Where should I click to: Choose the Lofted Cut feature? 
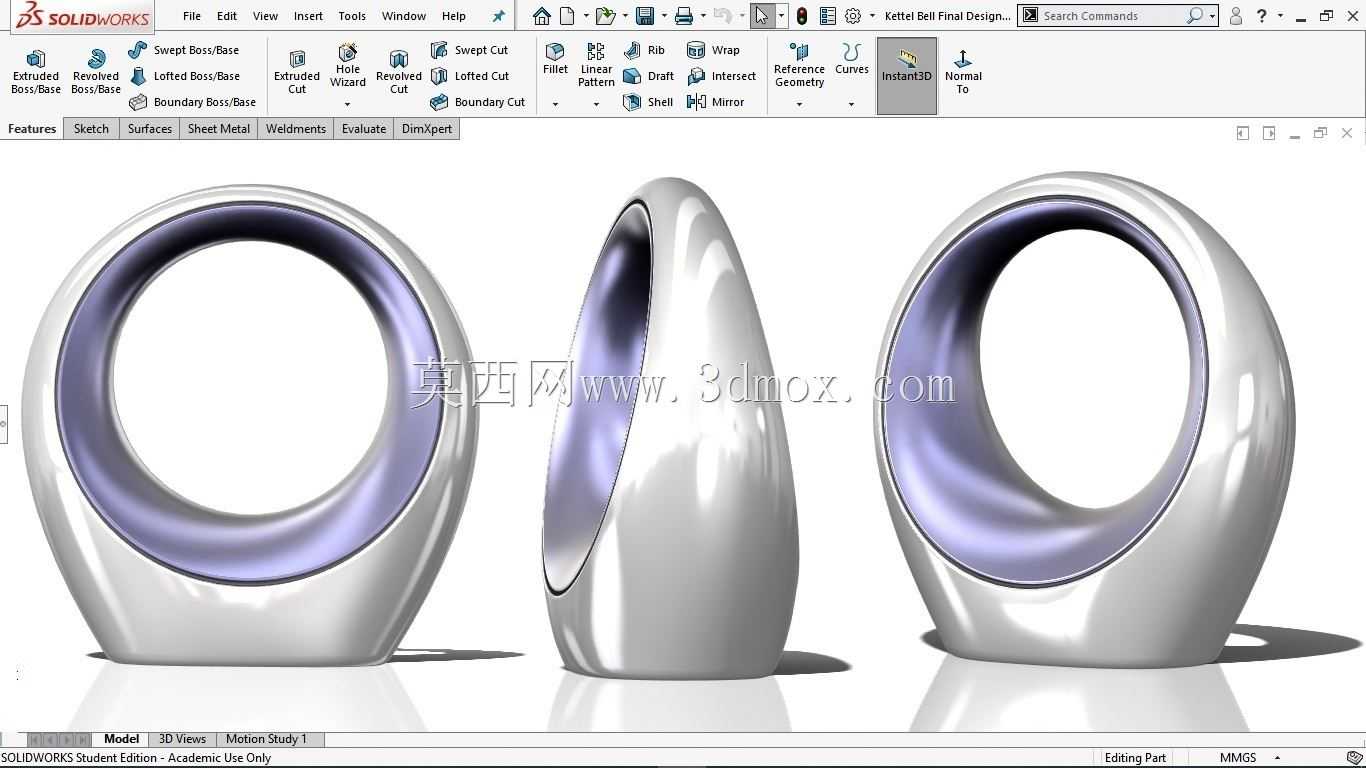(470, 76)
